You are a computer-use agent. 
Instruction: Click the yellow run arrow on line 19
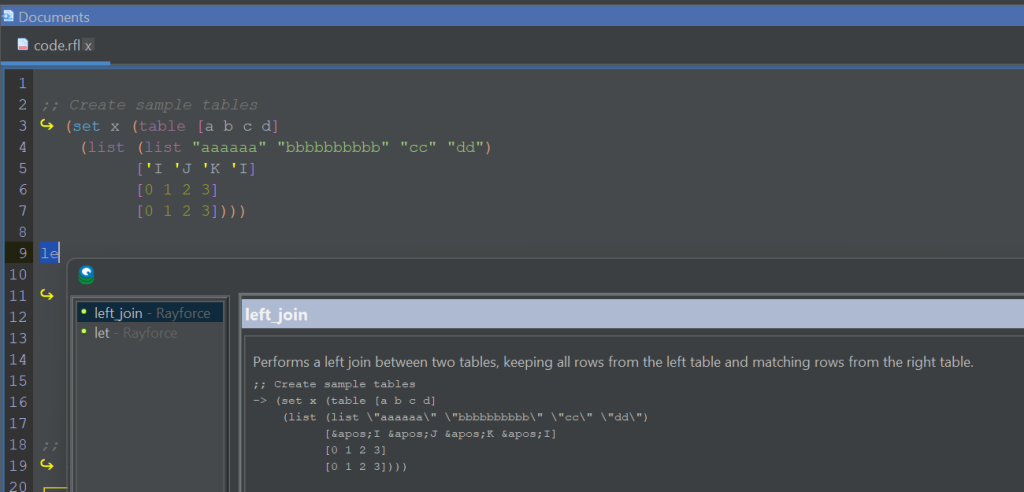[x=46, y=464]
